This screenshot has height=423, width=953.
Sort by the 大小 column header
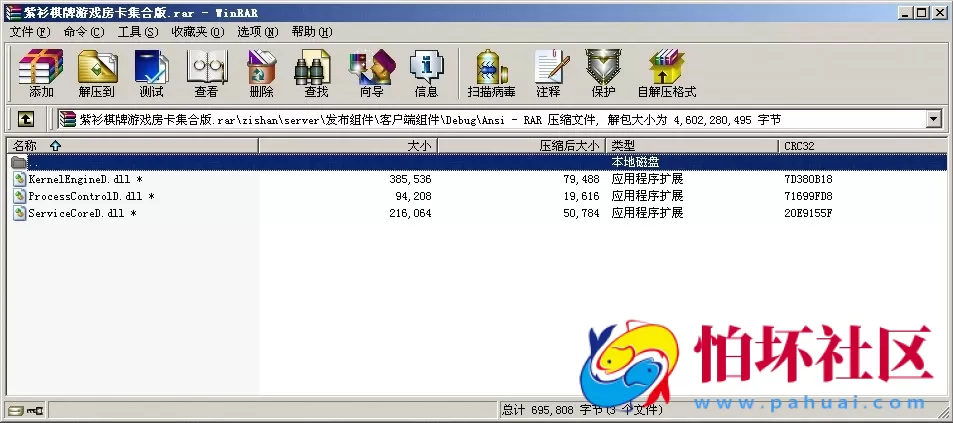click(348, 146)
